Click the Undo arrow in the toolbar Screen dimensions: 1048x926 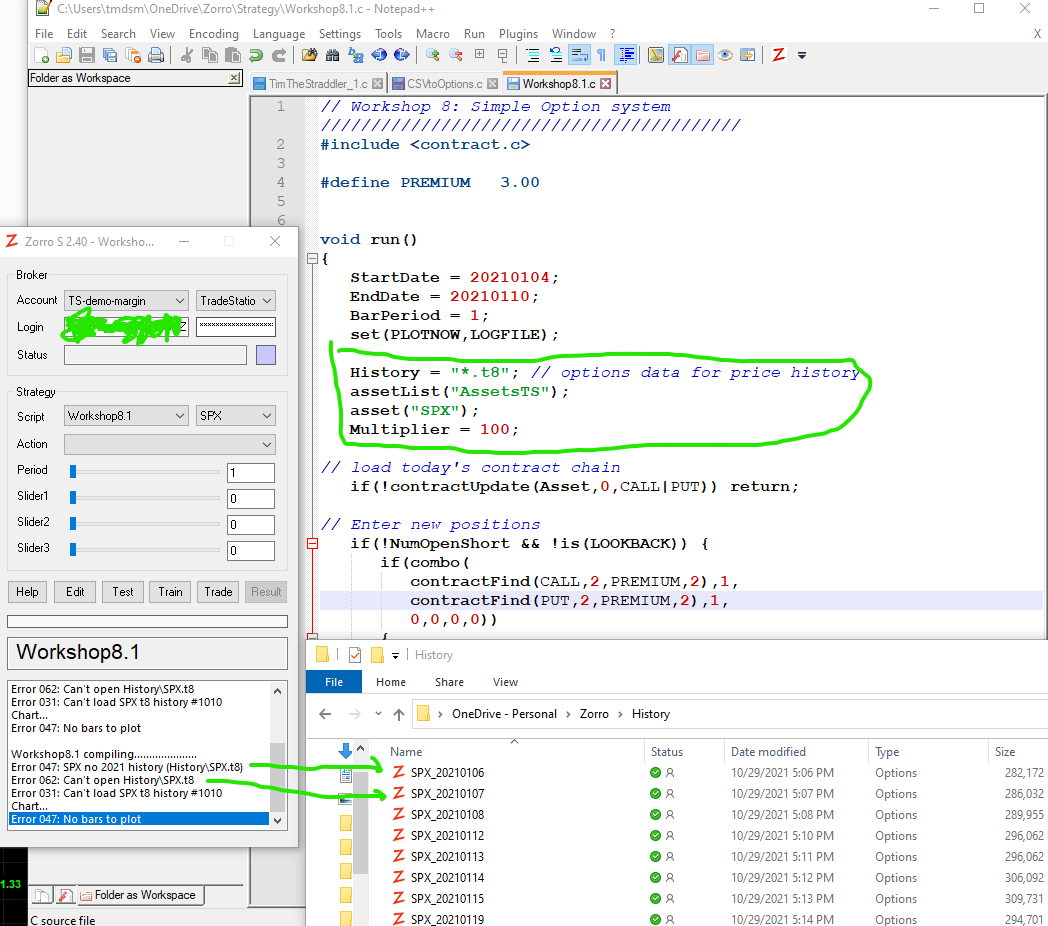coord(256,55)
